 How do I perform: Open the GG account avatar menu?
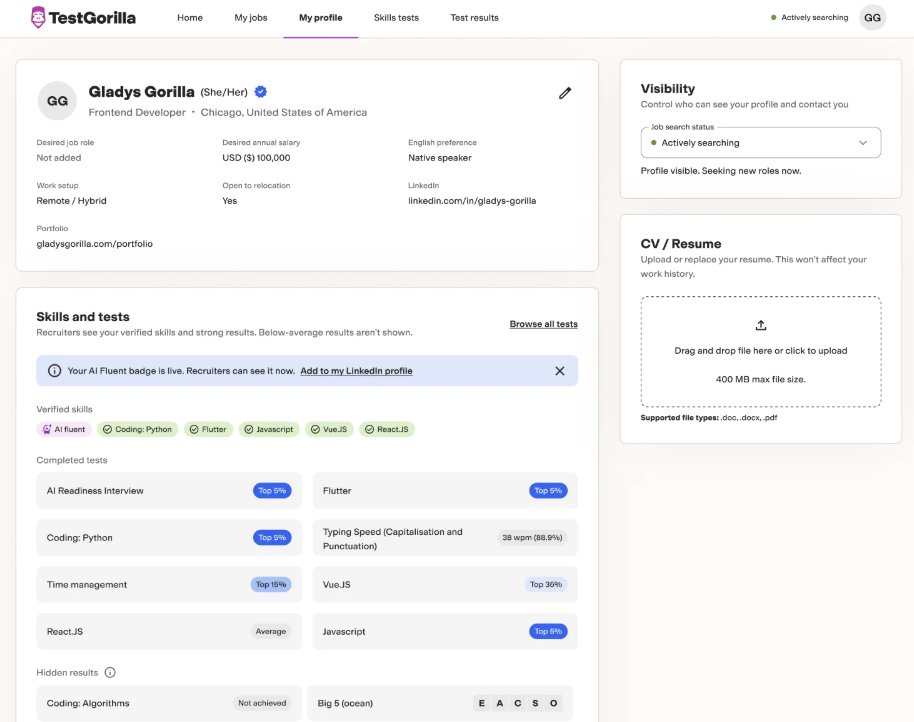click(872, 17)
